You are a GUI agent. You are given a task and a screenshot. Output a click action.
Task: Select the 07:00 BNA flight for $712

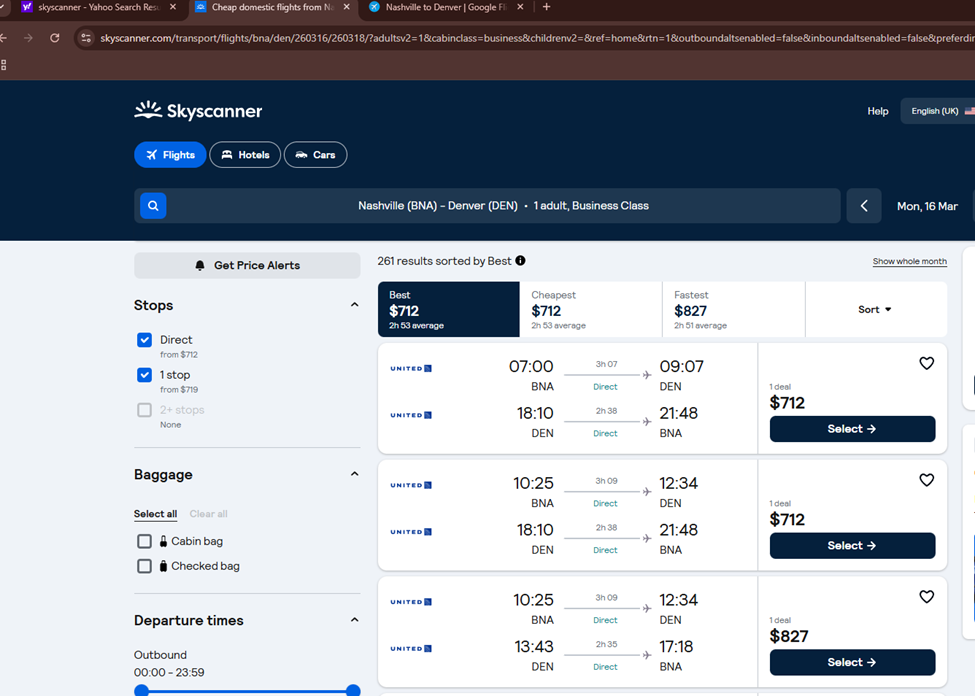pos(852,429)
